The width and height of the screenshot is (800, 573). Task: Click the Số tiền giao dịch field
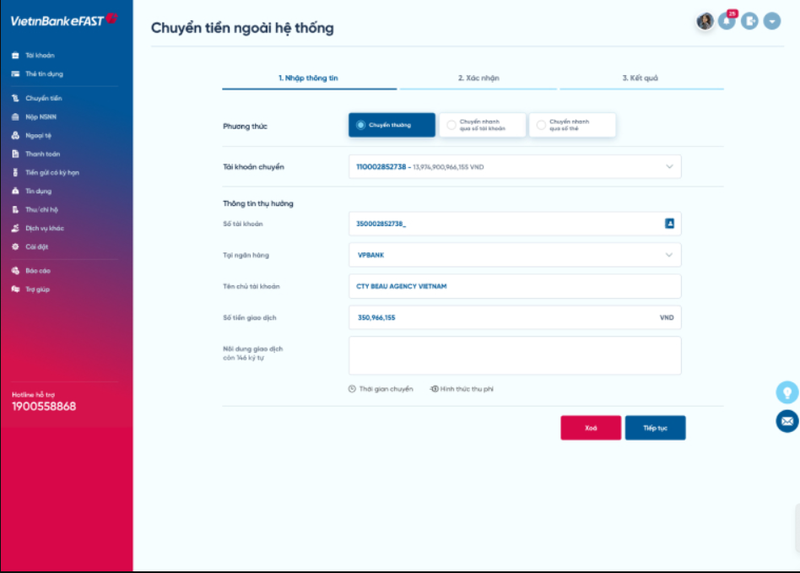515,317
